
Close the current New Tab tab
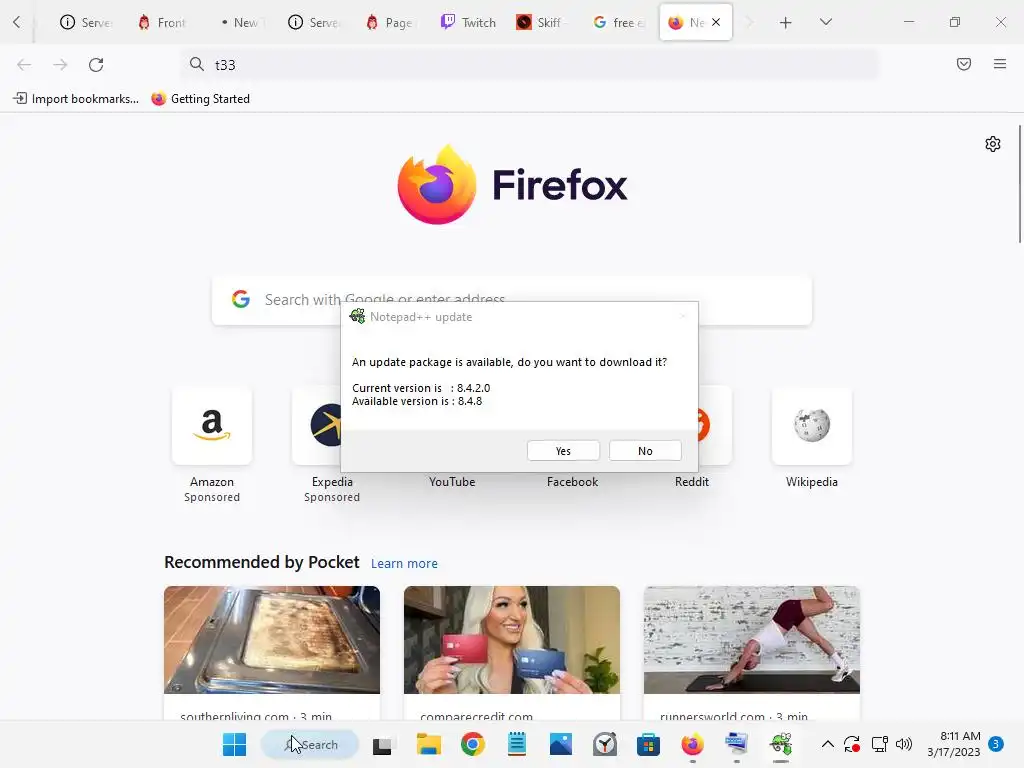[716, 22]
